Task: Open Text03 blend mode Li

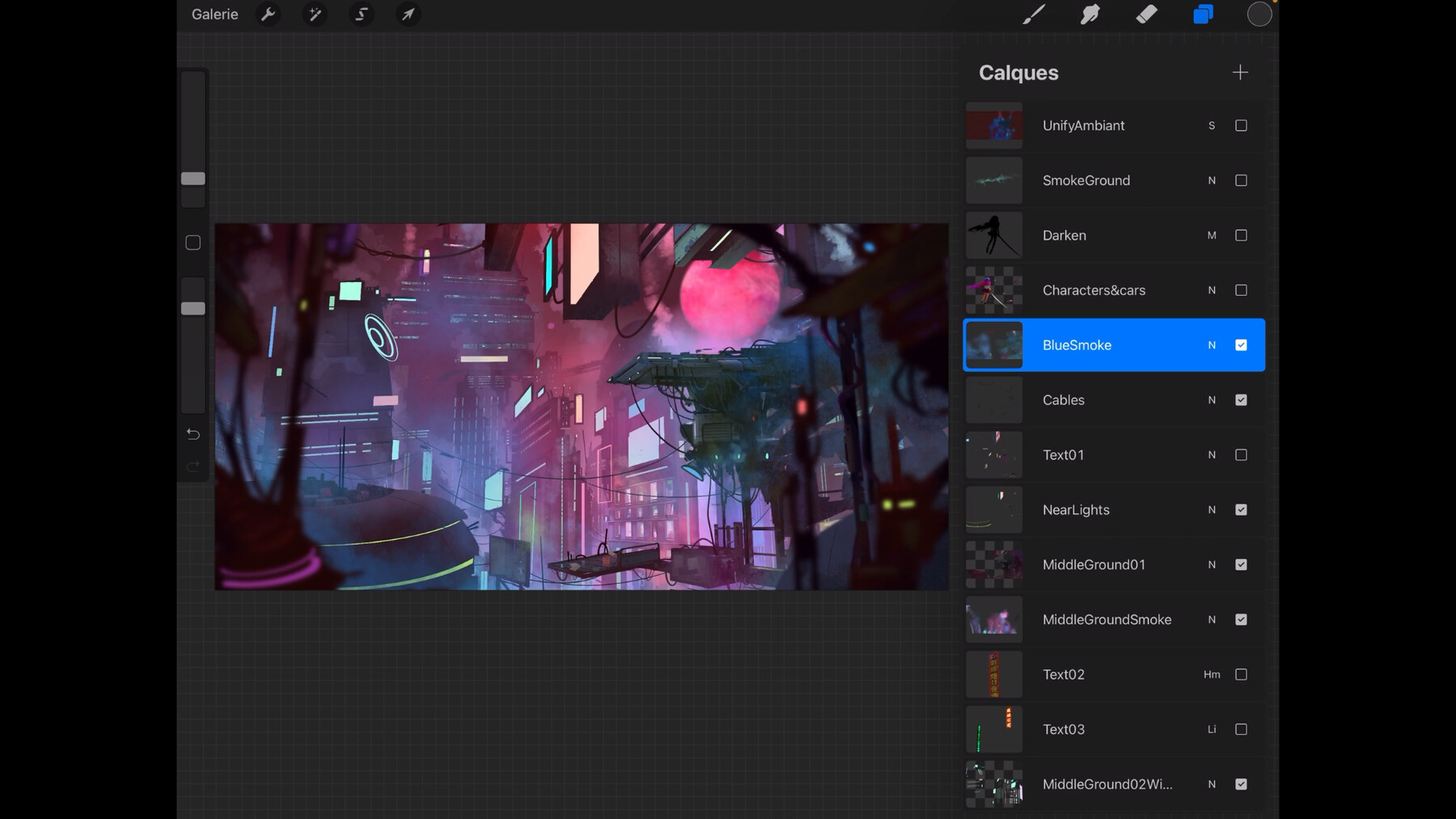Action: pos(1212,729)
